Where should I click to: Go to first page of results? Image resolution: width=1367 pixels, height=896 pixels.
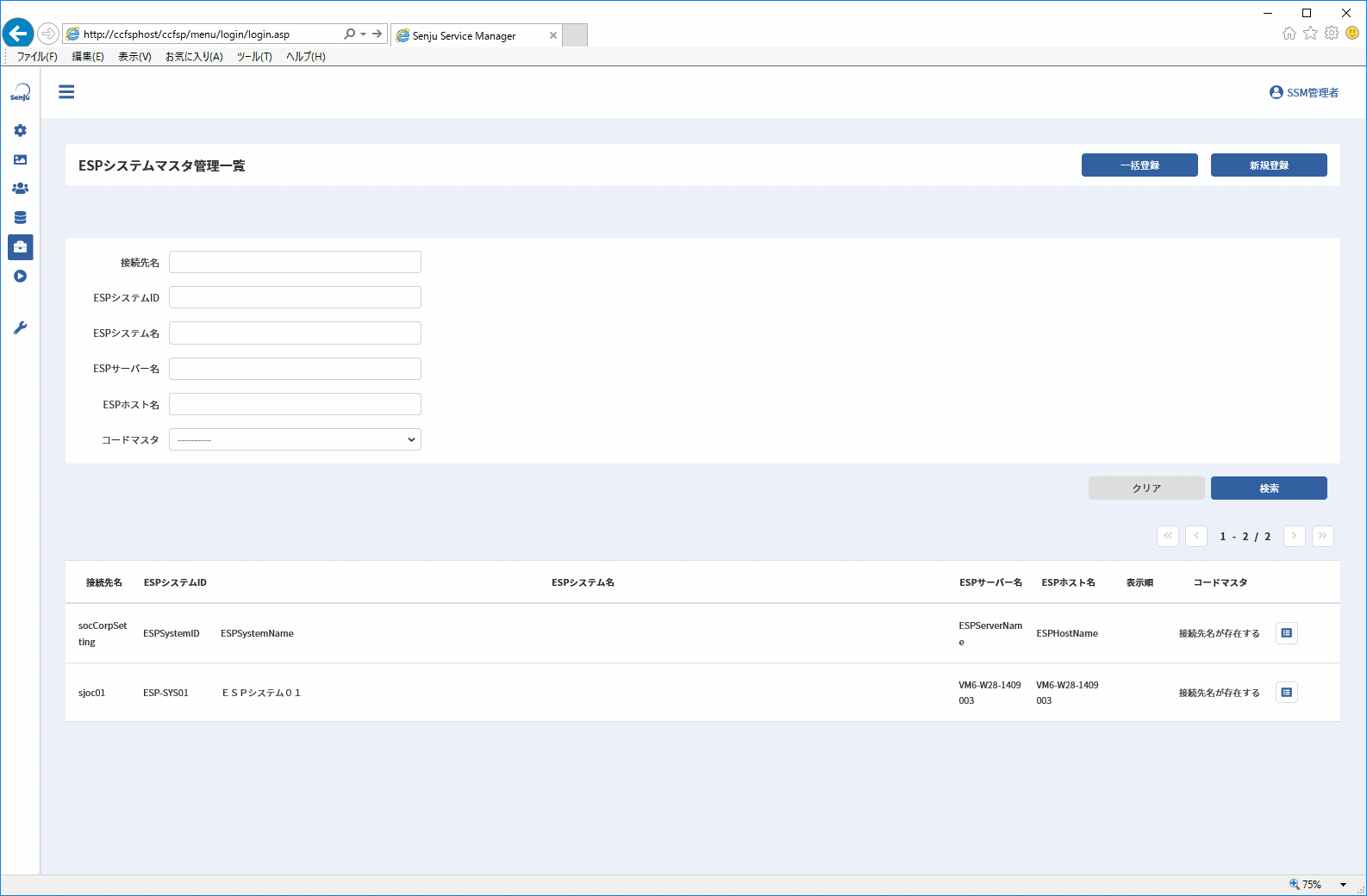(1168, 536)
